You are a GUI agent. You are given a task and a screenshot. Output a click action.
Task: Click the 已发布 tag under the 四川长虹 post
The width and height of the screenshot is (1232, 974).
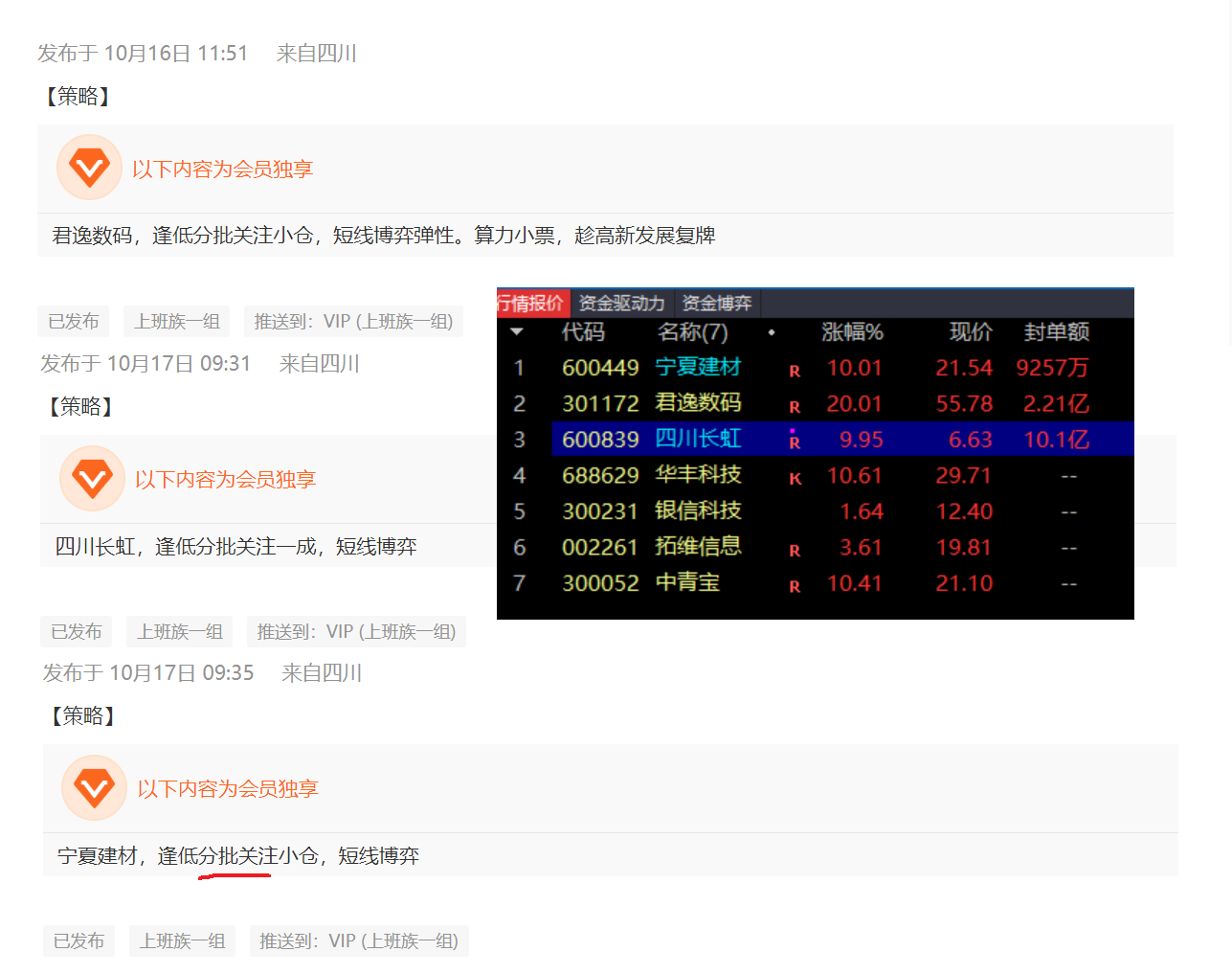tap(77, 632)
